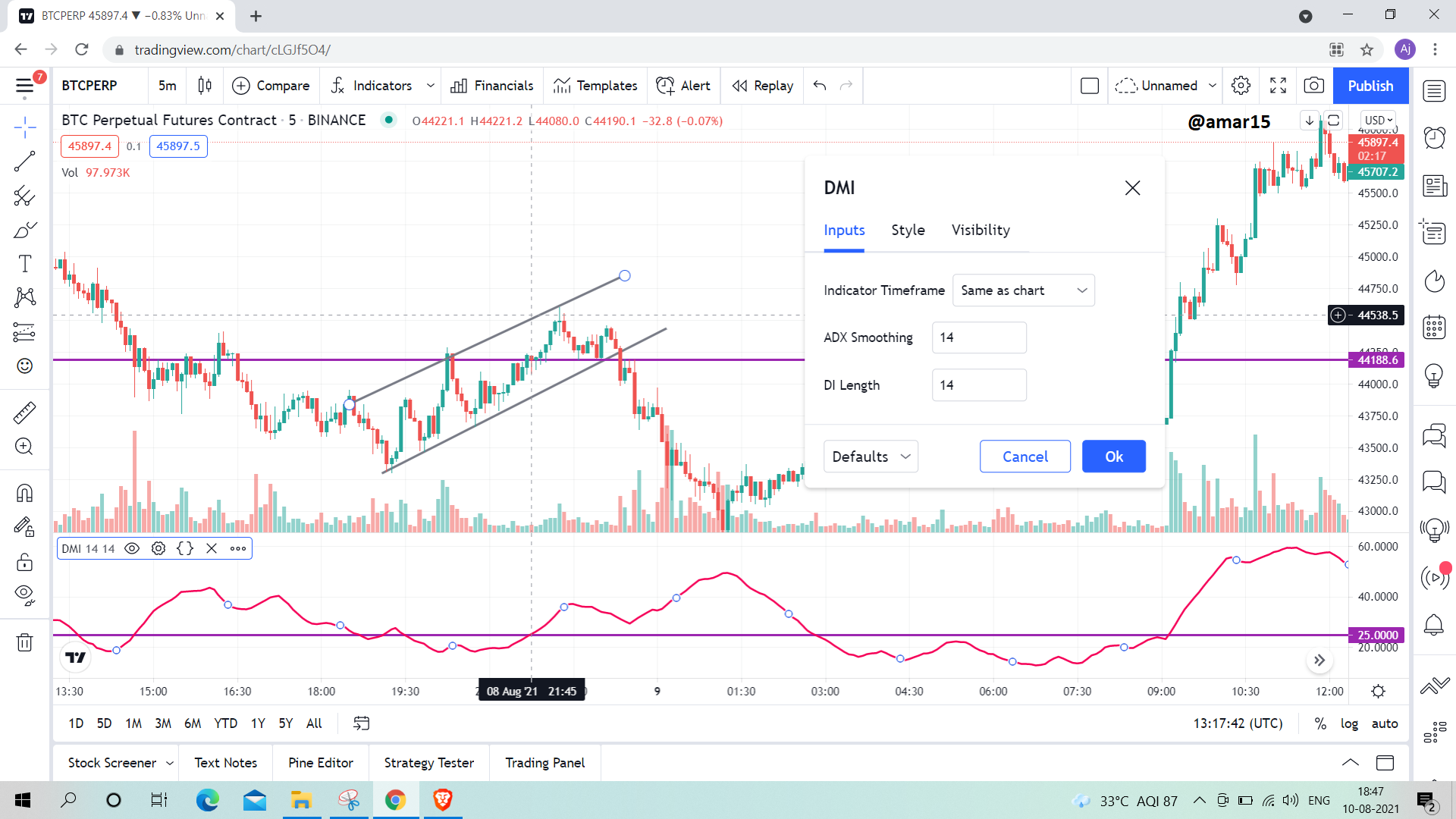This screenshot has height=819, width=1456.
Task: Click the trash icon to remove drawings
Action: tap(24, 643)
